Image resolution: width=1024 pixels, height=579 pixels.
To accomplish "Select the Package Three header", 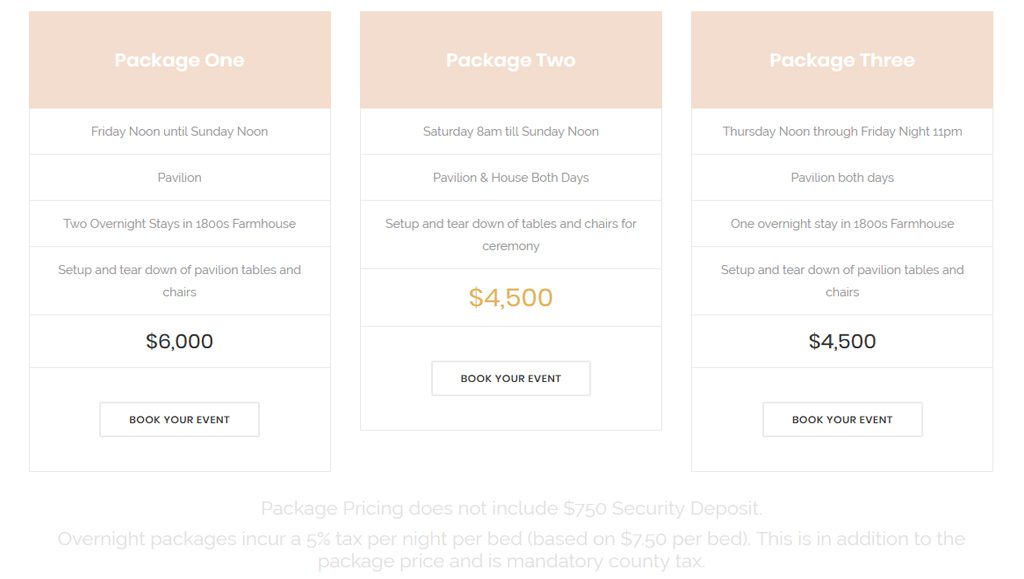I will coord(842,60).
